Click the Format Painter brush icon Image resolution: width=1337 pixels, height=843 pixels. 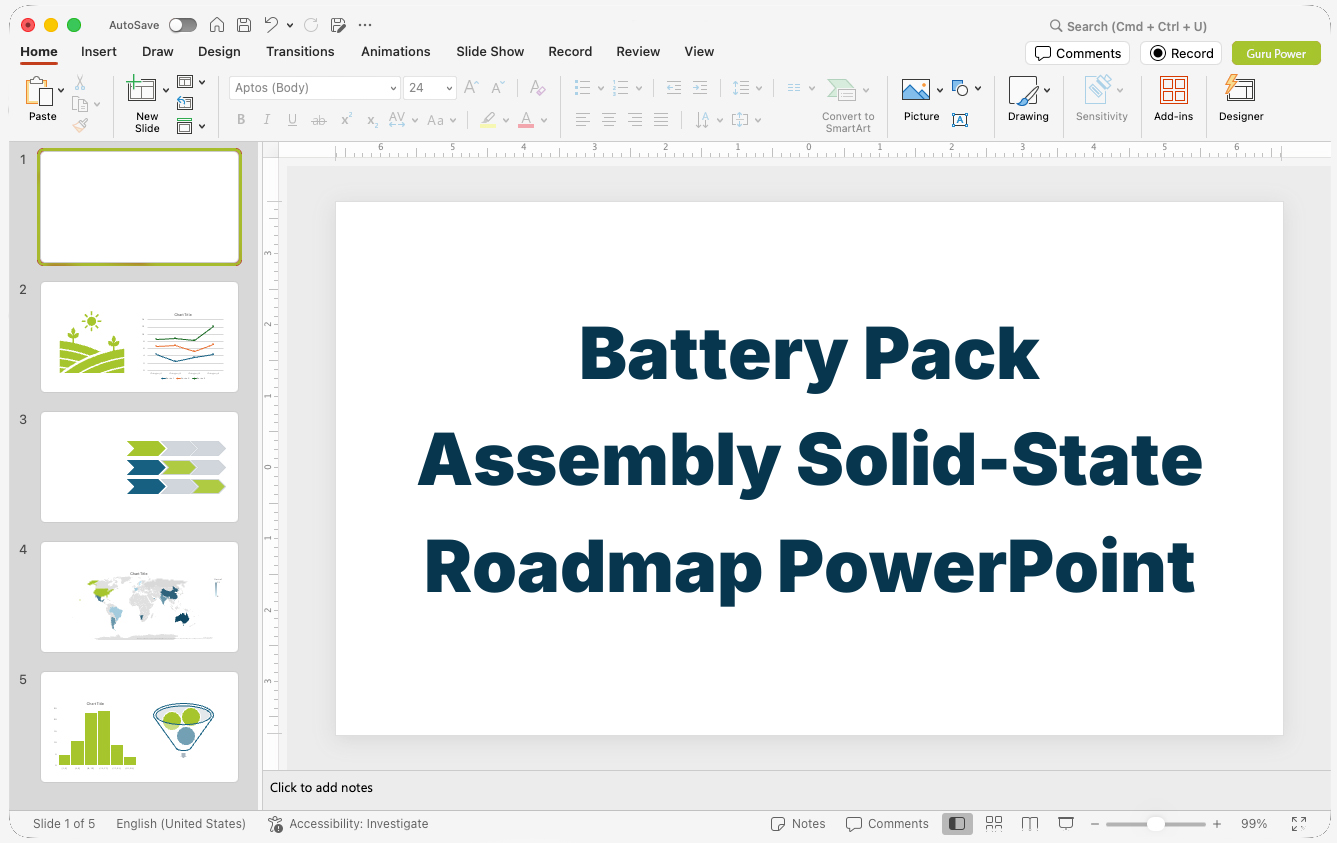pyautogui.click(x=80, y=125)
